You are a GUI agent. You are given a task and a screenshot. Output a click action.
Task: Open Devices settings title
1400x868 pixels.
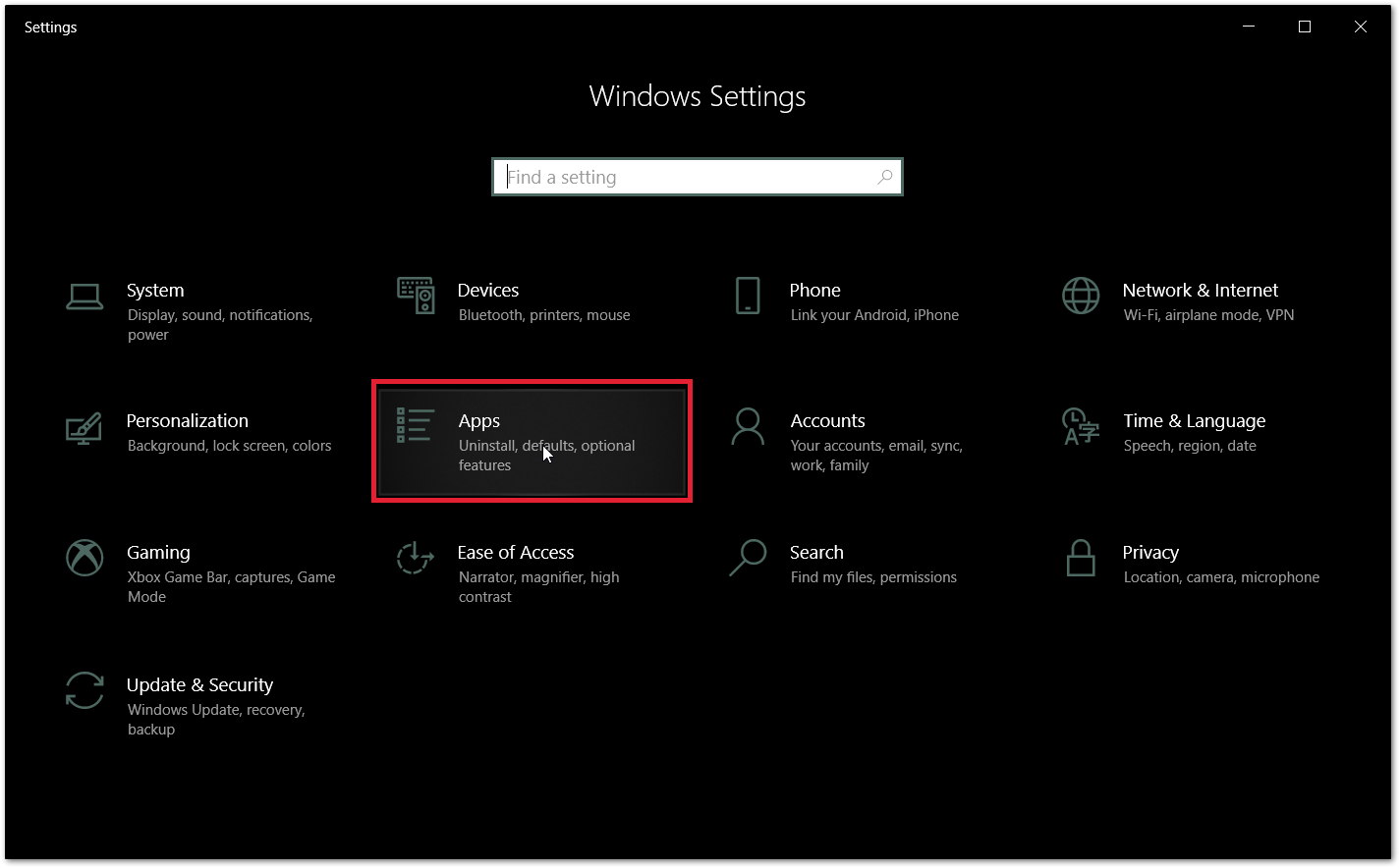tap(488, 290)
